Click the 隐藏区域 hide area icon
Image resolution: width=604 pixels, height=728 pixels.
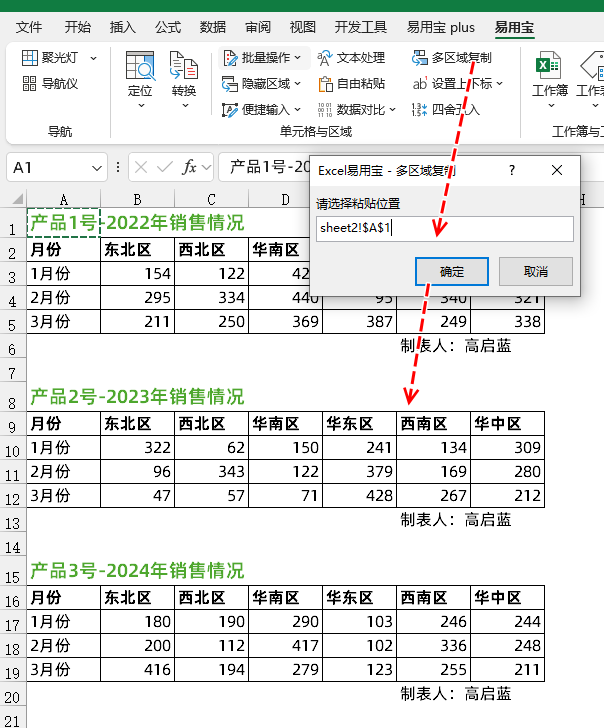pos(229,84)
